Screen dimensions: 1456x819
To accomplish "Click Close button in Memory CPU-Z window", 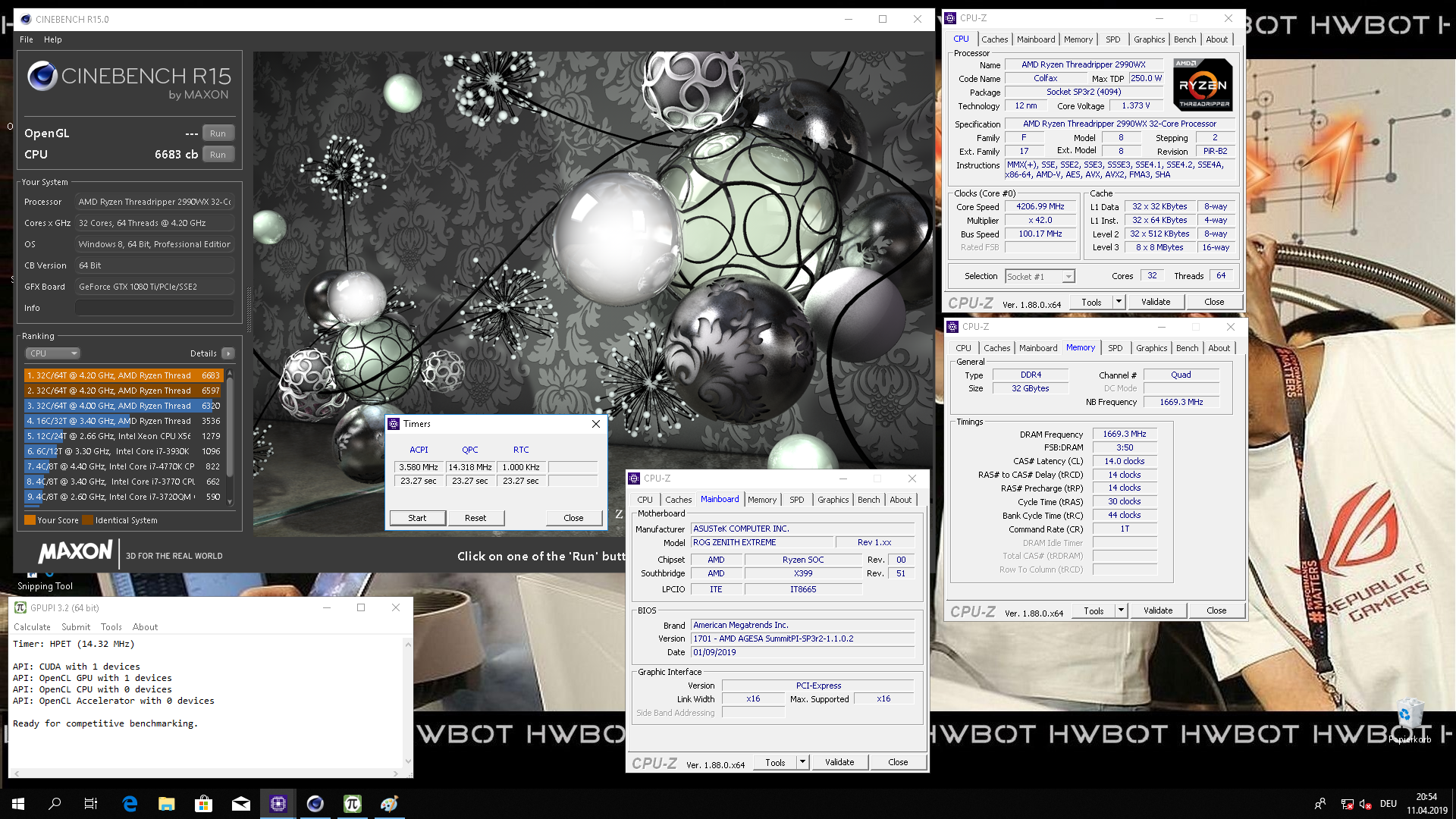I will point(1216,610).
